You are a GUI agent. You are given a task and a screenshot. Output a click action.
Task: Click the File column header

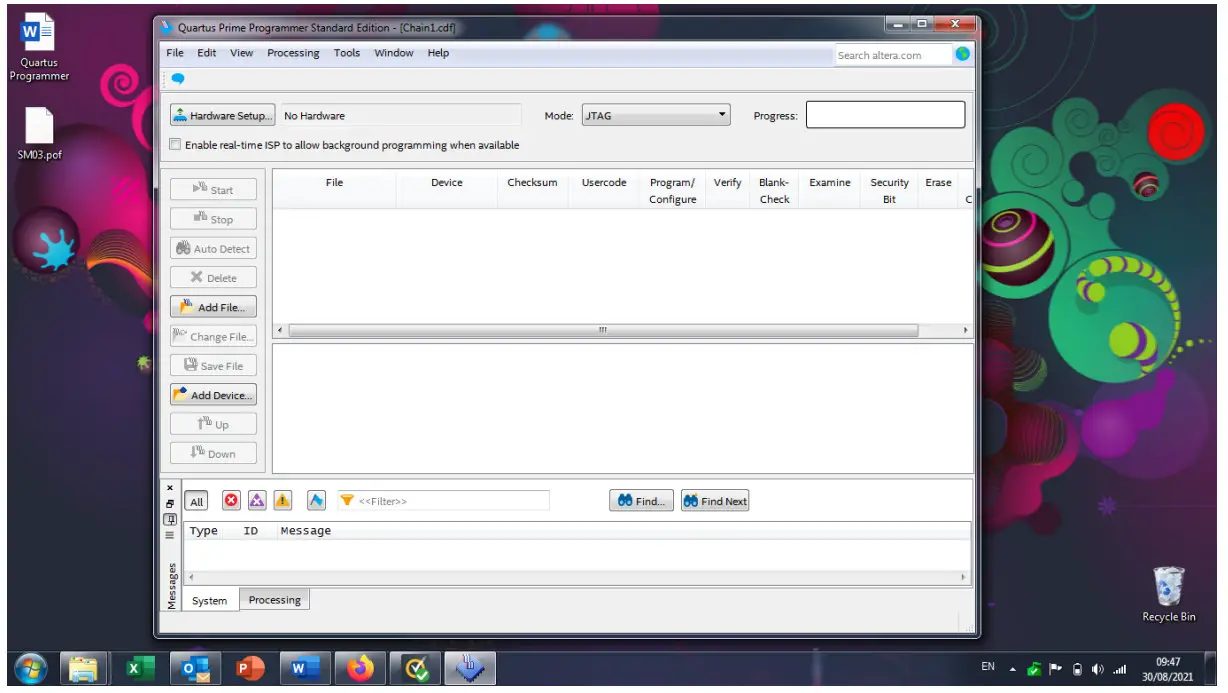click(335, 190)
